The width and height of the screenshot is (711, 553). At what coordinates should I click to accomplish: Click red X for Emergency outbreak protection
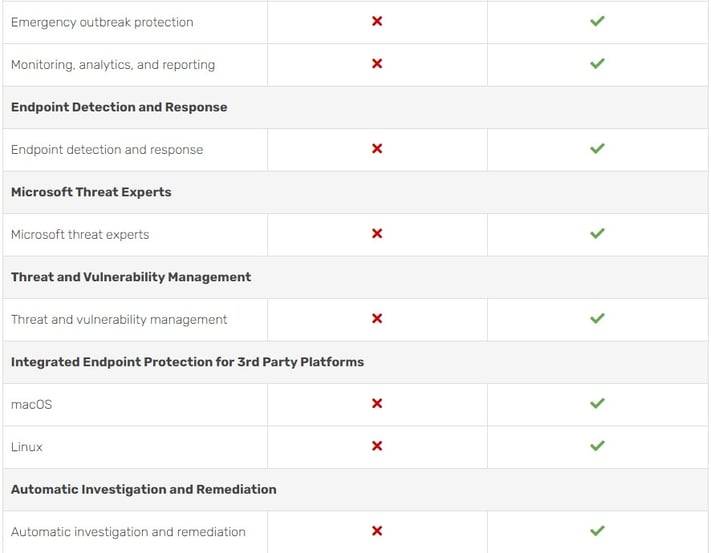coord(377,21)
